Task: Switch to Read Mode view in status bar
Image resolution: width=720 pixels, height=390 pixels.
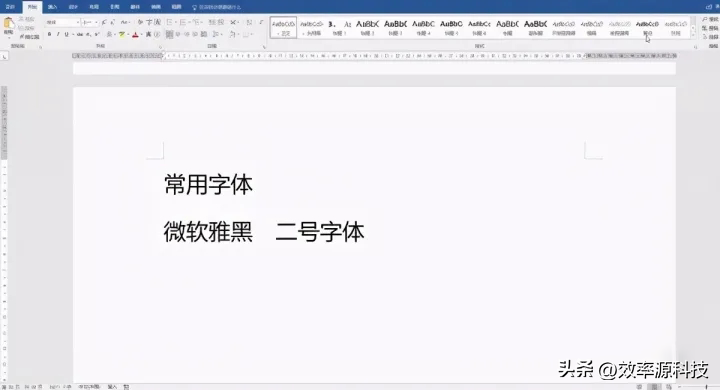Action: (639, 387)
